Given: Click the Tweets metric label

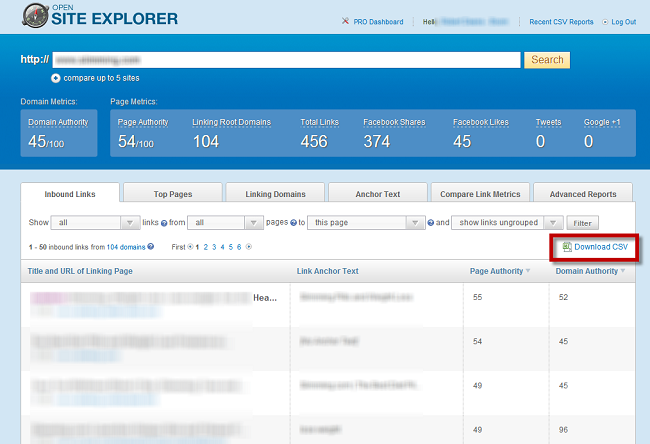Looking at the screenshot, I should pos(548,122).
